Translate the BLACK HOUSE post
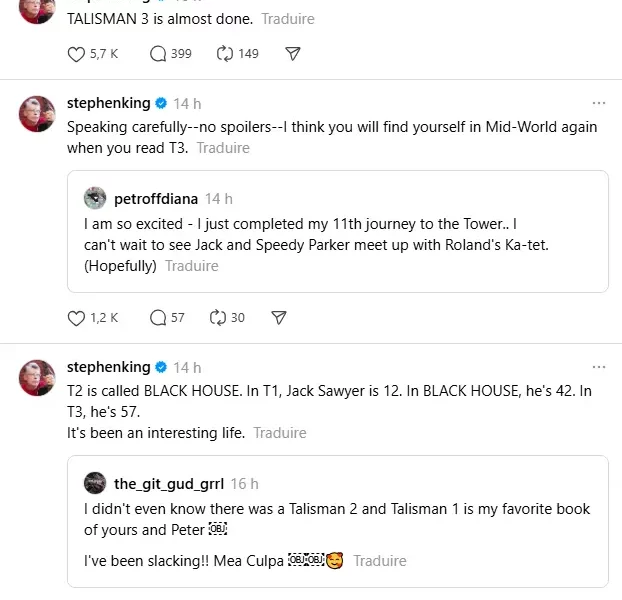 [280, 433]
